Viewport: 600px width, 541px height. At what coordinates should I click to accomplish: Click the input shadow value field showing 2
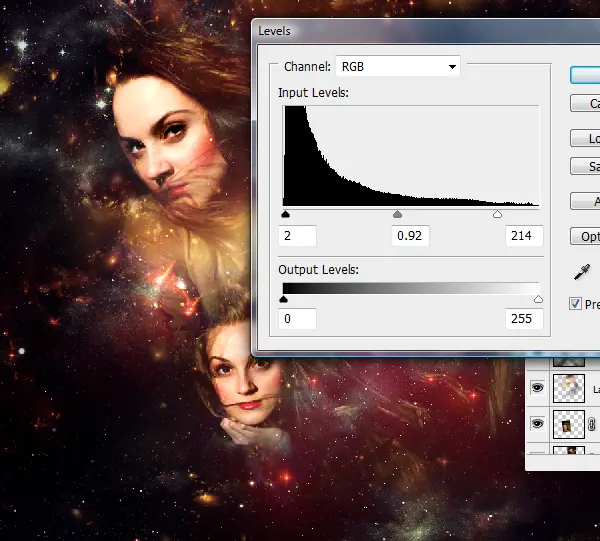[297, 236]
